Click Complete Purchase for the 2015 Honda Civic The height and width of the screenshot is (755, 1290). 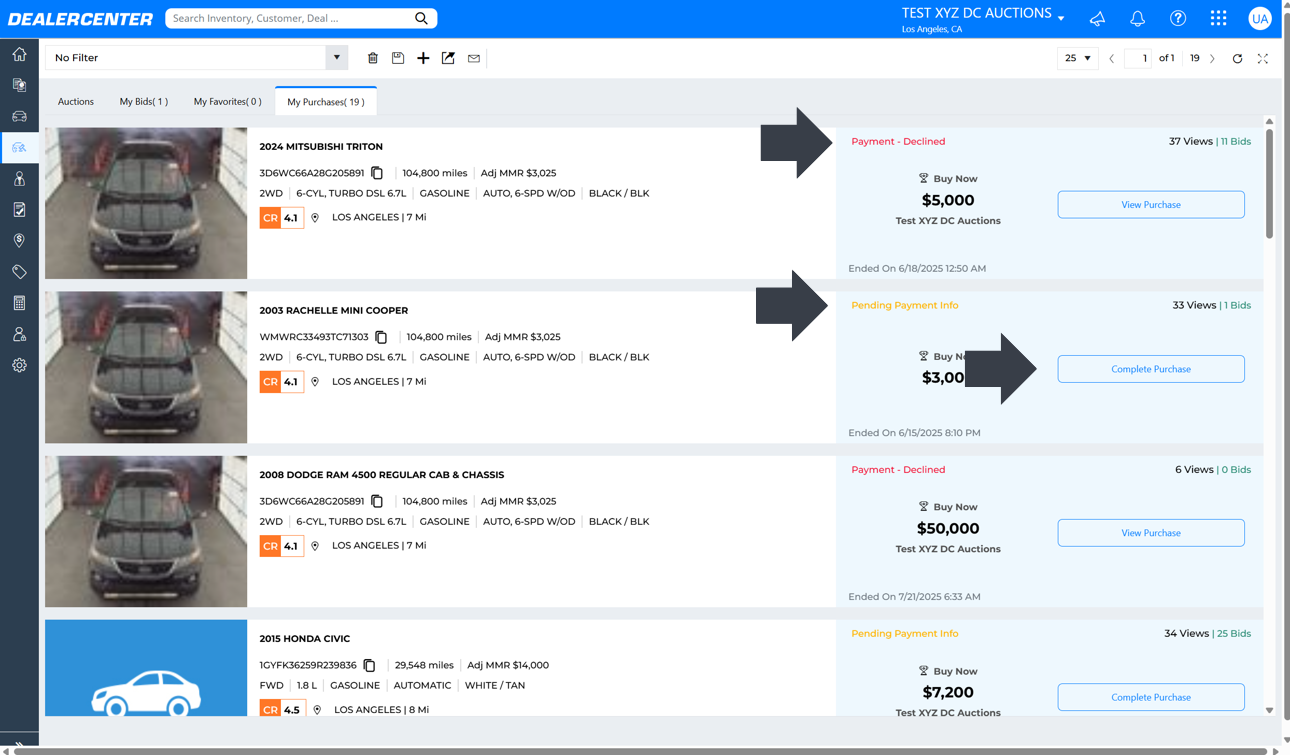pyautogui.click(x=1151, y=697)
